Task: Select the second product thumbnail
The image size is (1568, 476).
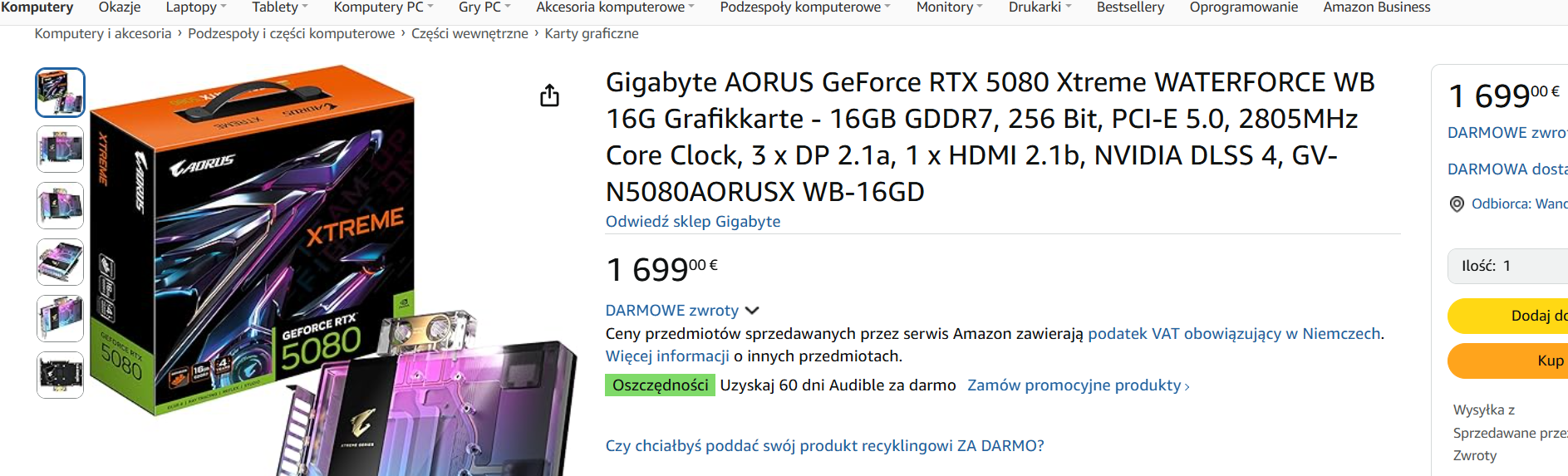Action: pos(60,150)
